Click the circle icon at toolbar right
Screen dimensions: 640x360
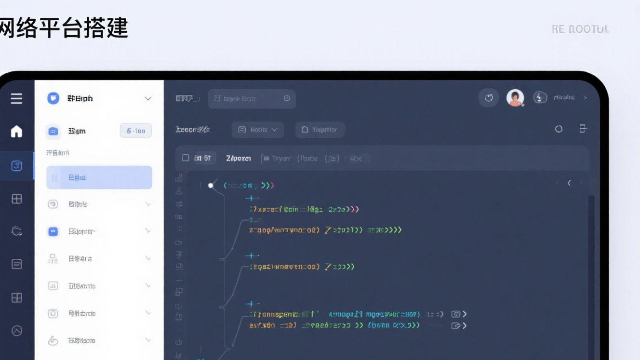[x=559, y=129]
